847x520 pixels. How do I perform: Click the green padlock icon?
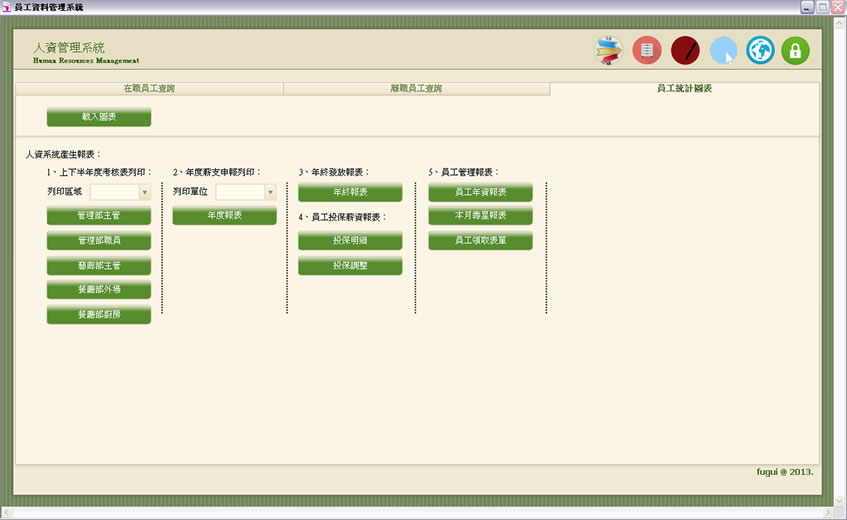(795, 50)
